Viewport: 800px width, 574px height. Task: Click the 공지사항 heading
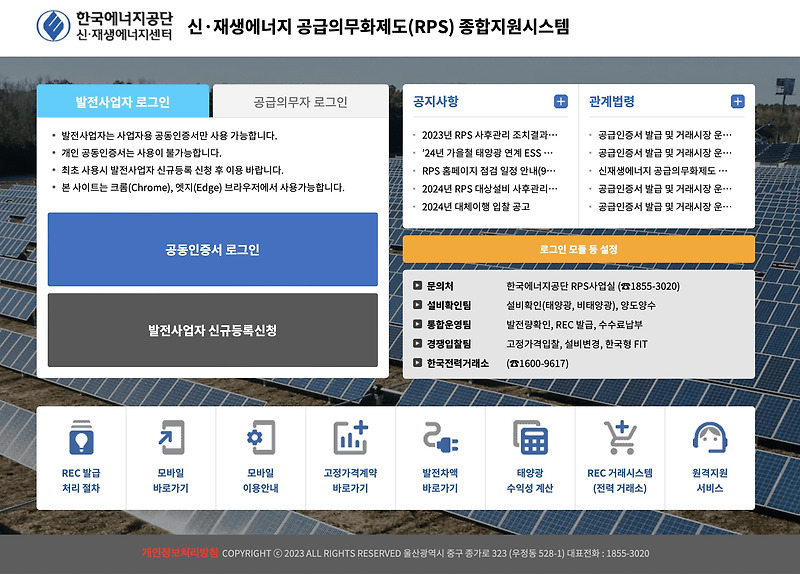[x=436, y=102]
